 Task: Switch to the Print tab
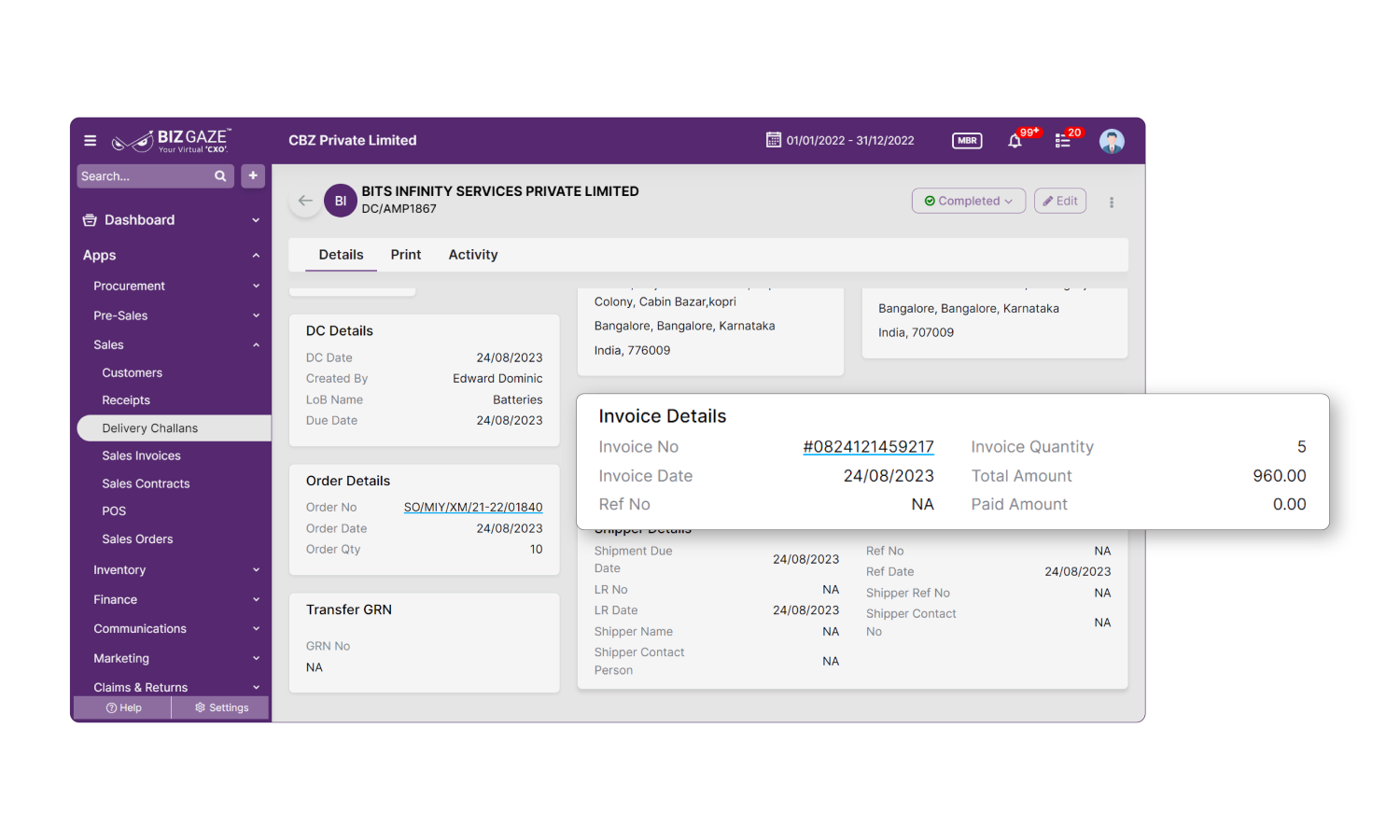click(406, 255)
